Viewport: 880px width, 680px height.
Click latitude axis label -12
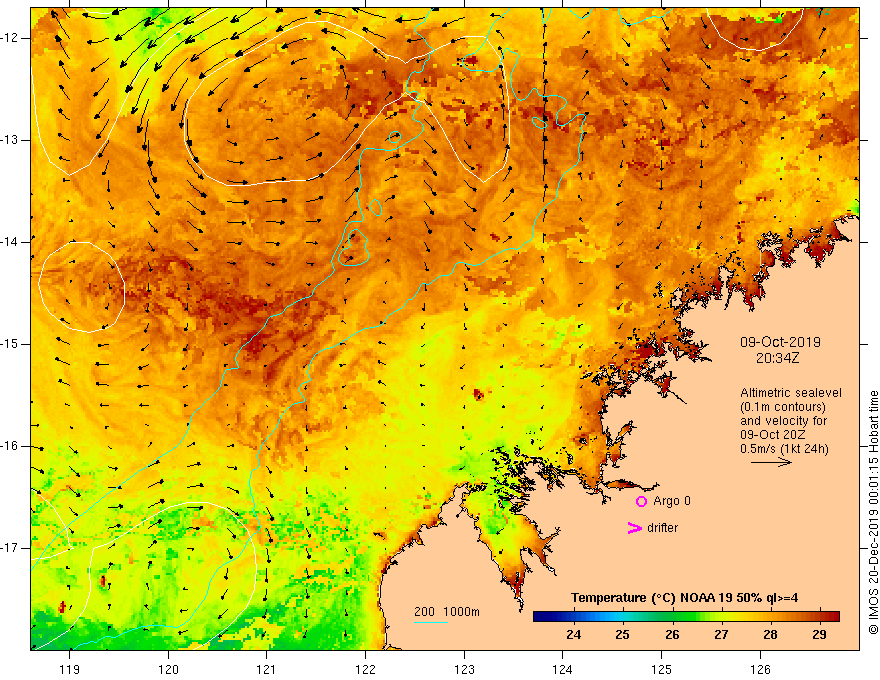coord(11,38)
